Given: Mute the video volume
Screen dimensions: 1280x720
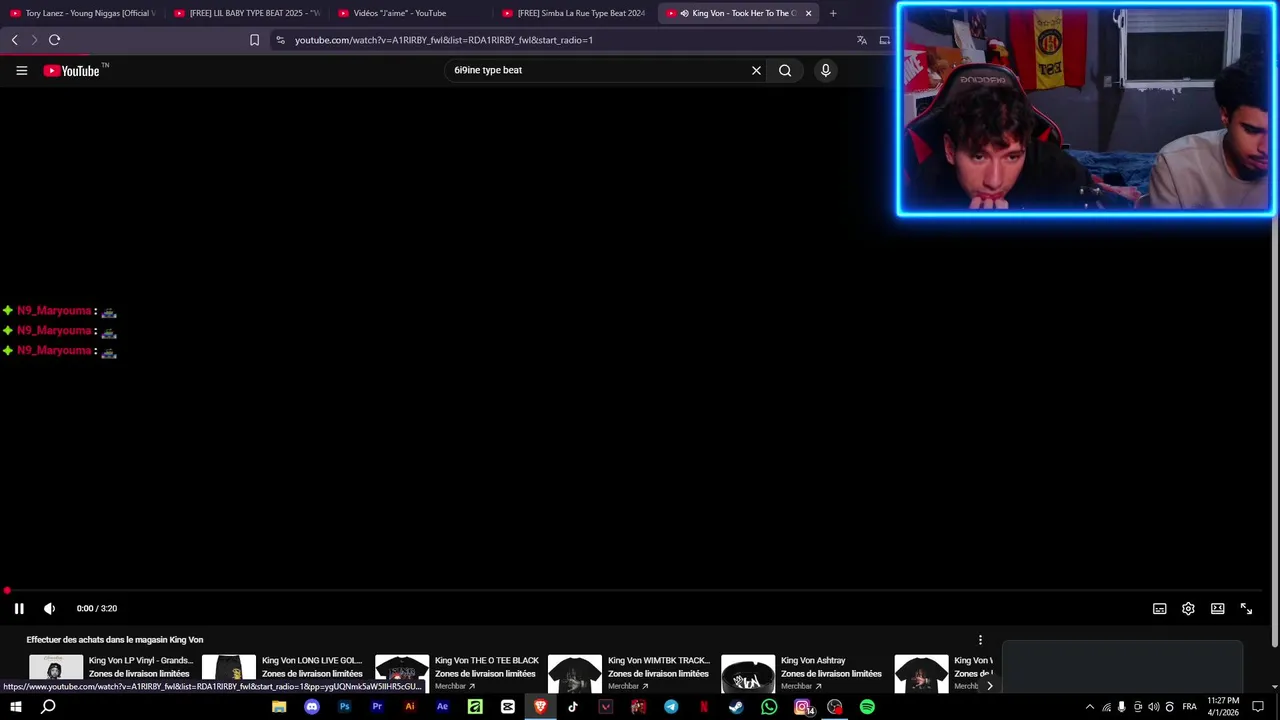Looking at the screenshot, I should (x=49, y=608).
